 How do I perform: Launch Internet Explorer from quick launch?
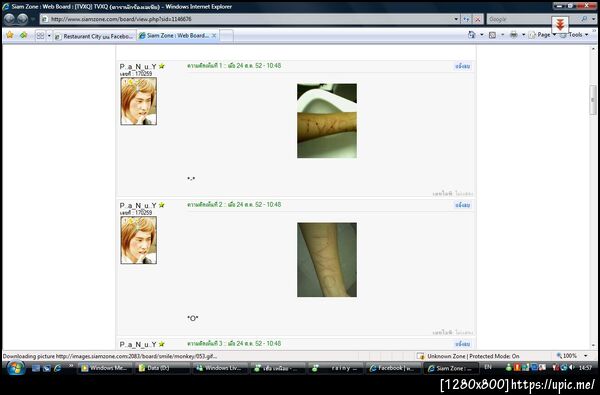tap(57, 368)
